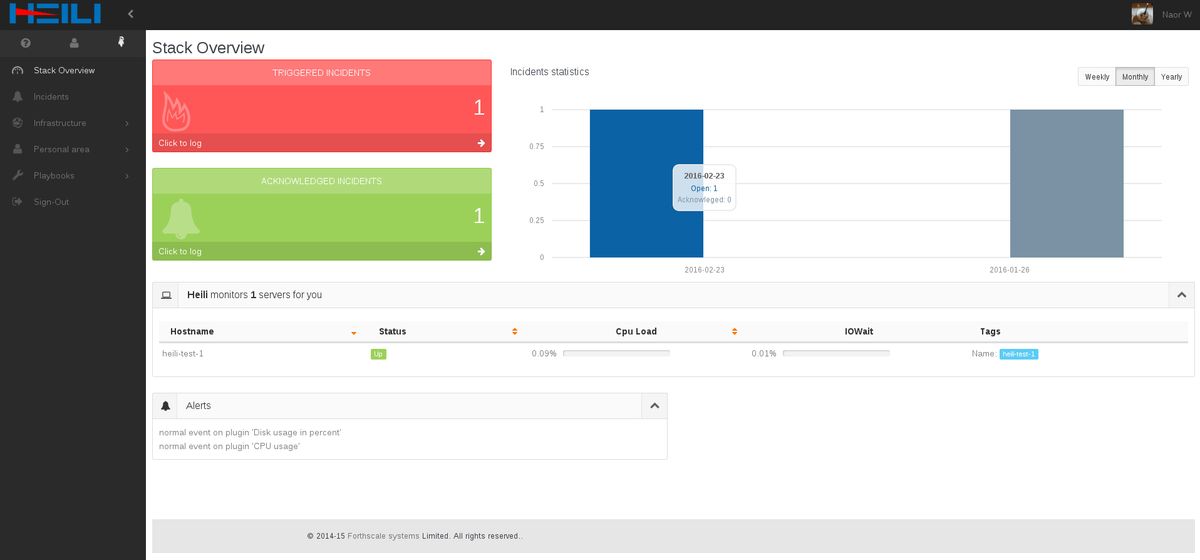Screen dimensions: 1200x560
Task: Collapse the sidebar with the left chevron
Action: coord(131,14)
